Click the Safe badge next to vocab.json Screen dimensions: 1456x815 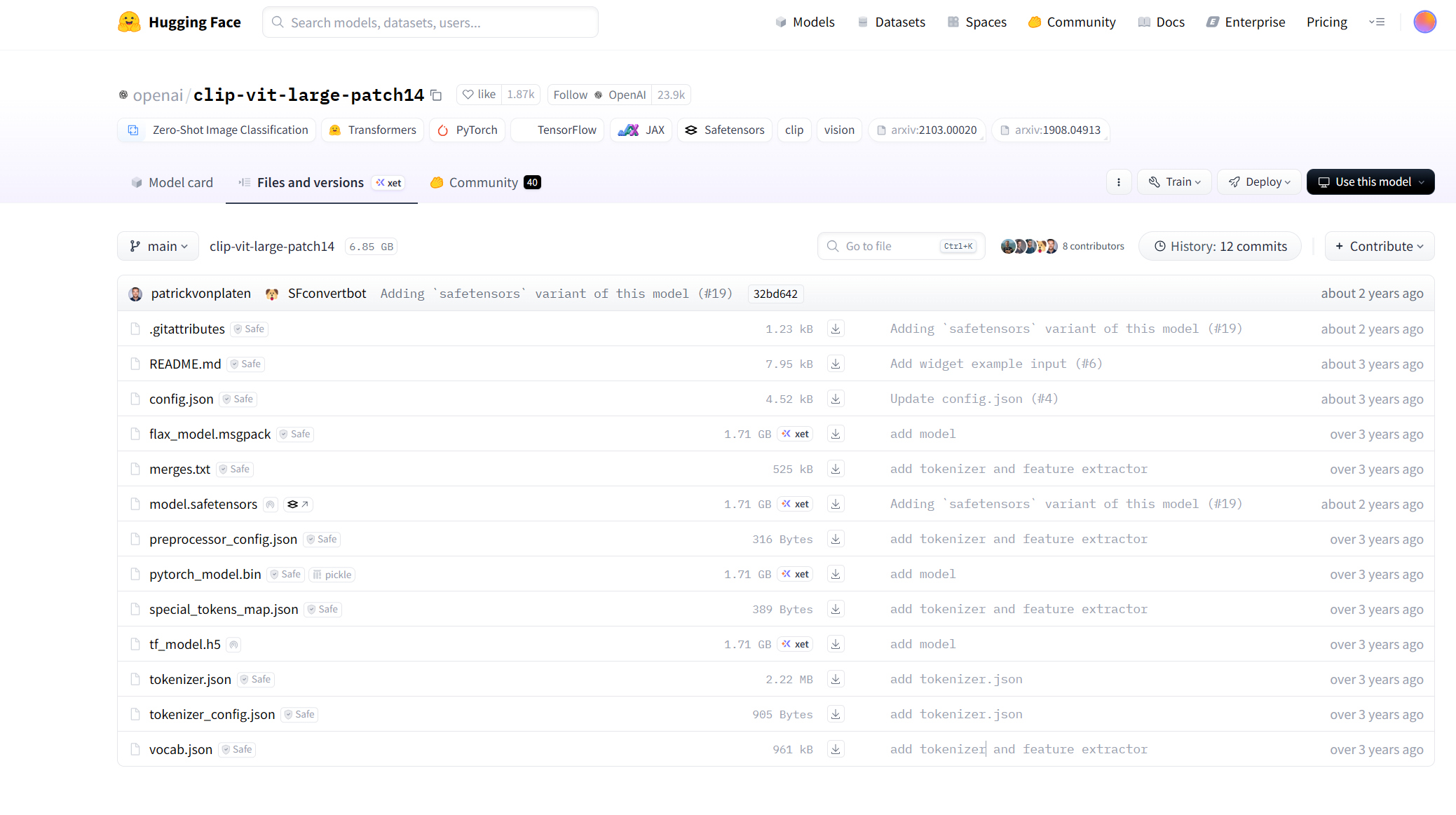(236, 749)
